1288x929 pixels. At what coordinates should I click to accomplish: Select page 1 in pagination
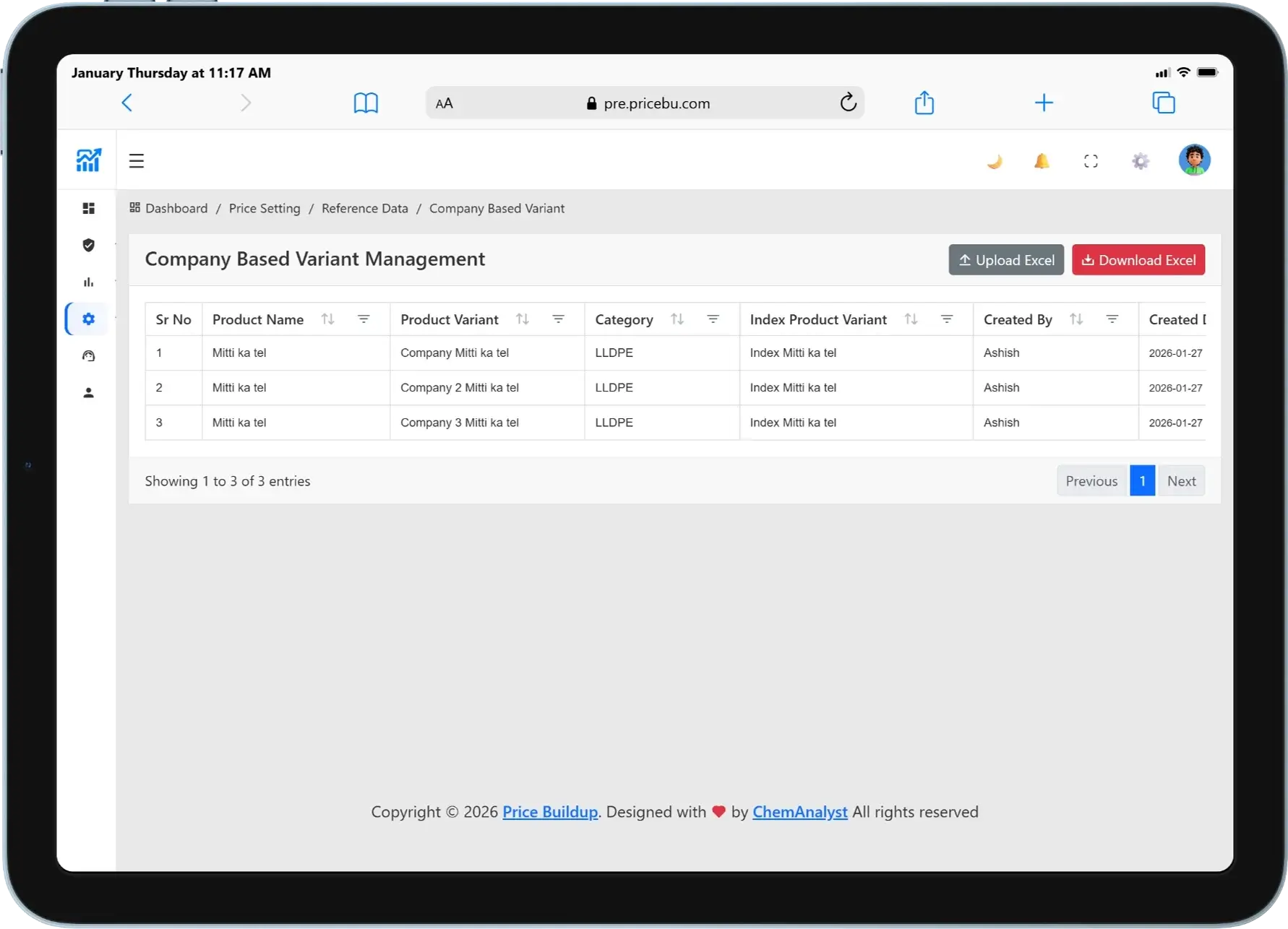click(x=1142, y=480)
